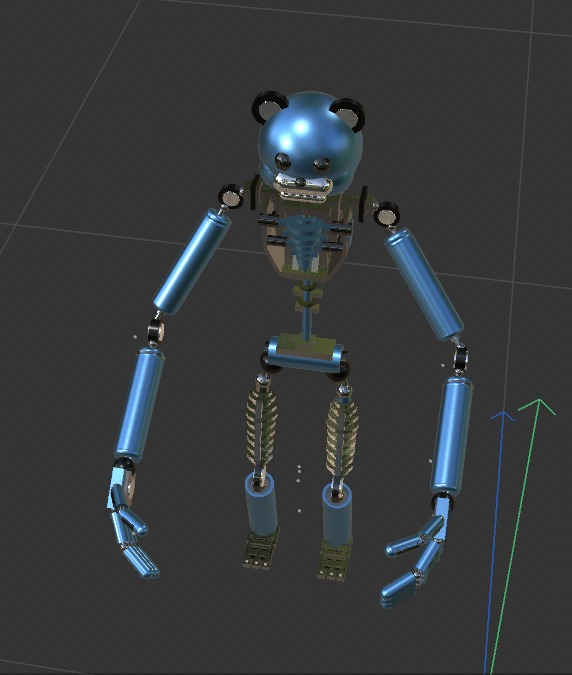Click the chrome jaw with teeth
Screen dimensions: 572x675
click(304, 188)
